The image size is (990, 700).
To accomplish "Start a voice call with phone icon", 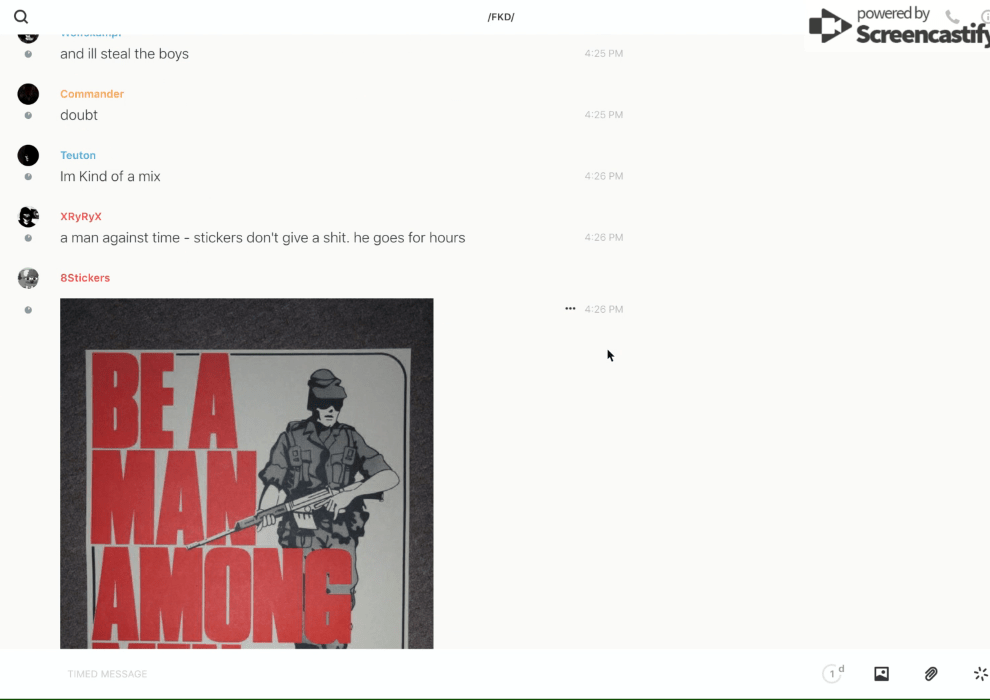I will pyautogui.click(x=952, y=17).
